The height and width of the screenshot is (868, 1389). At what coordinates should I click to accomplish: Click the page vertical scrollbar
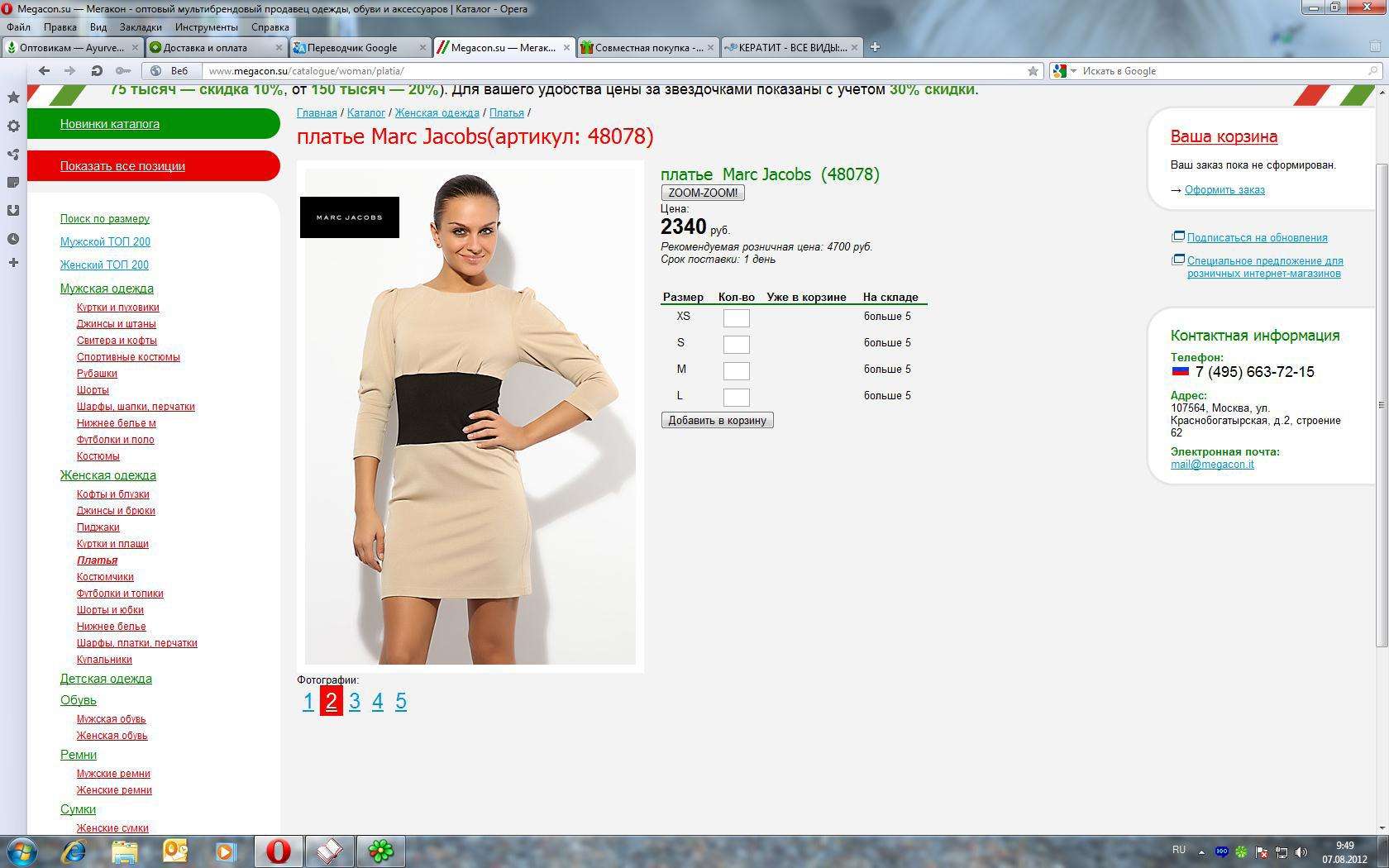(1382, 405)
